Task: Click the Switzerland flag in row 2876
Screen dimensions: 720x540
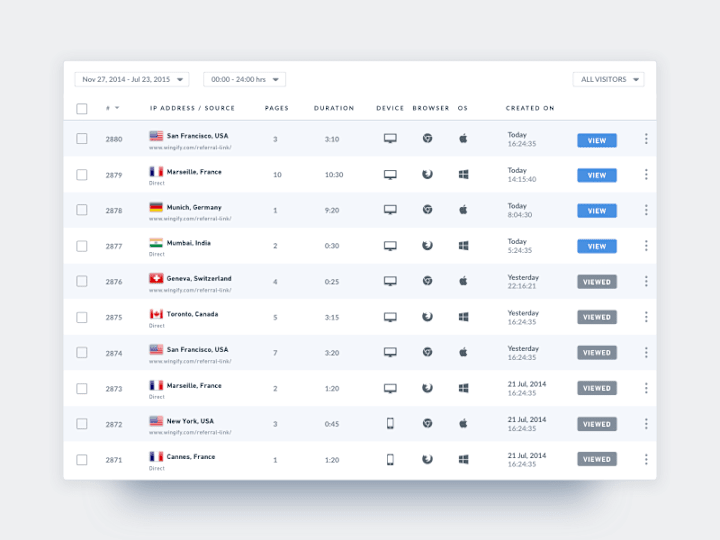Action: (156, 278)
